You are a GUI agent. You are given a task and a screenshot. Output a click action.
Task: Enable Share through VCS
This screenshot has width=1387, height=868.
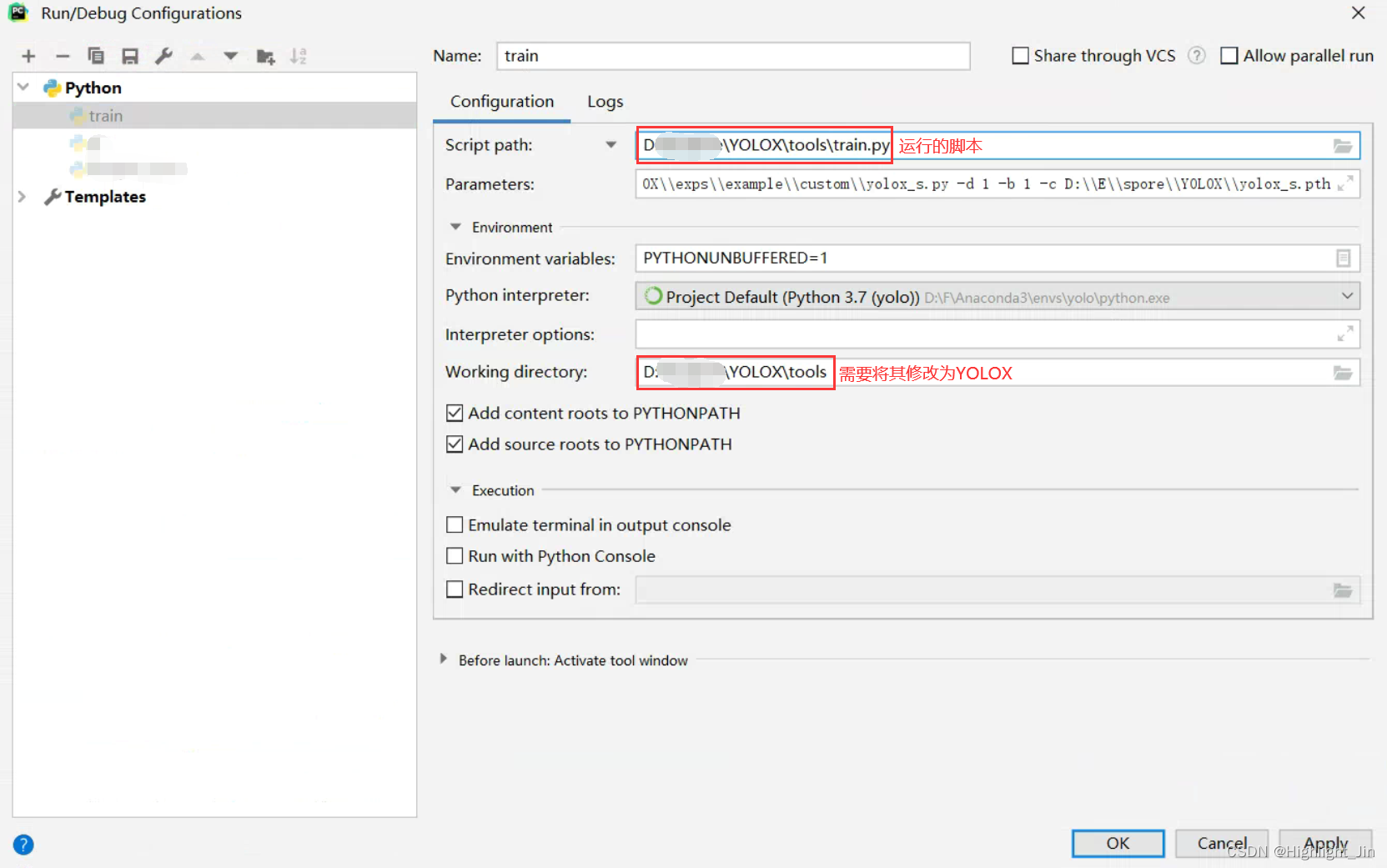point(1019,55)
